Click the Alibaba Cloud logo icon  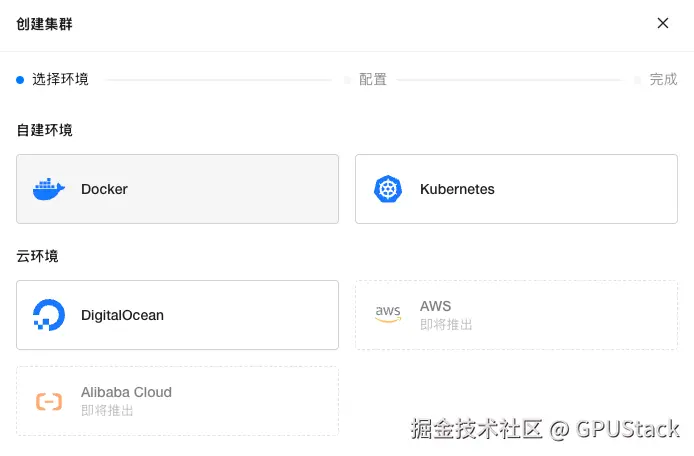pyautogui.click(x=48, y=401)
